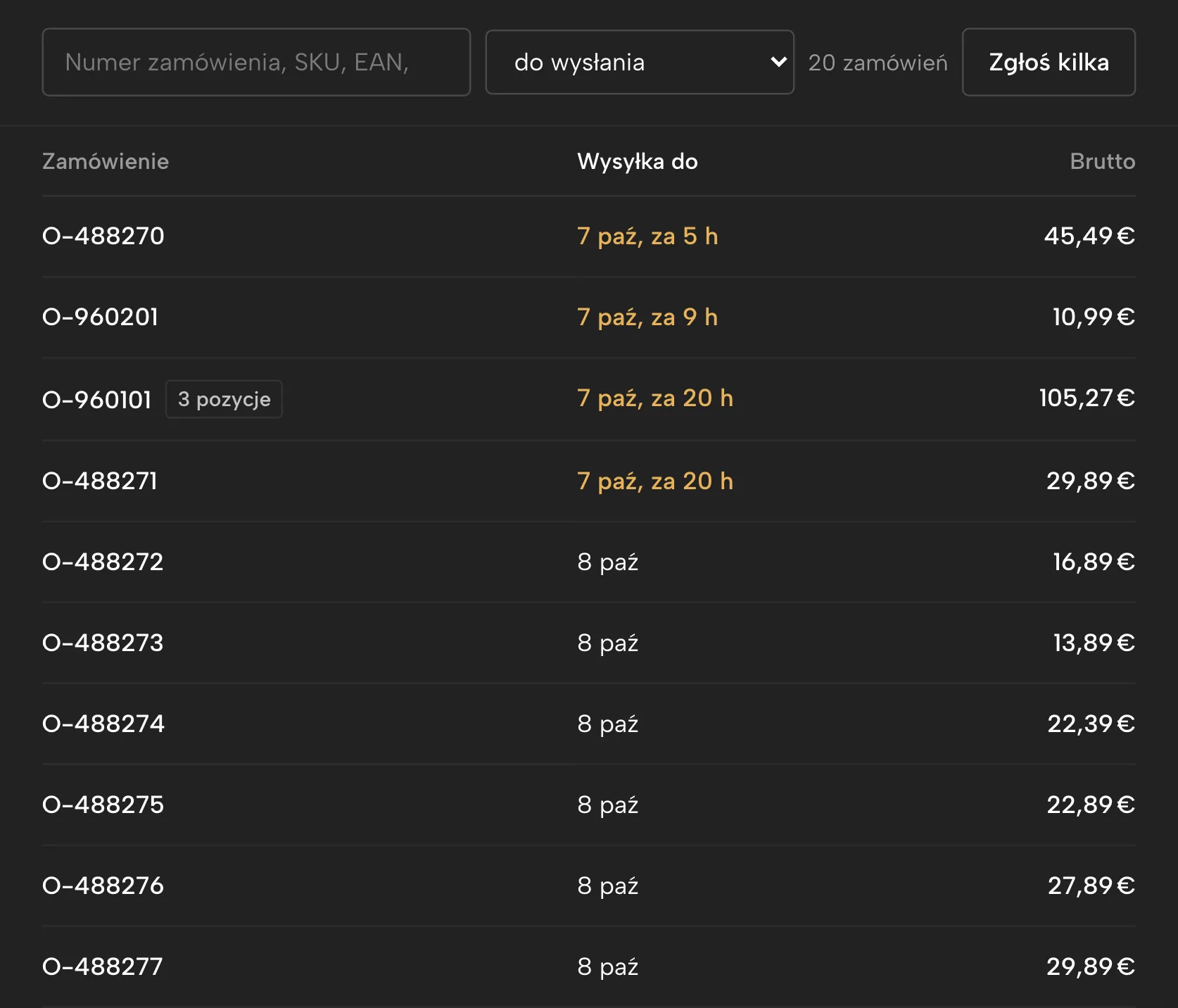Click the '7 paź, za 5 h' deadline
Image resolution: width=1178 pixels, height=1008 pixels.
(x=647, y=236)
